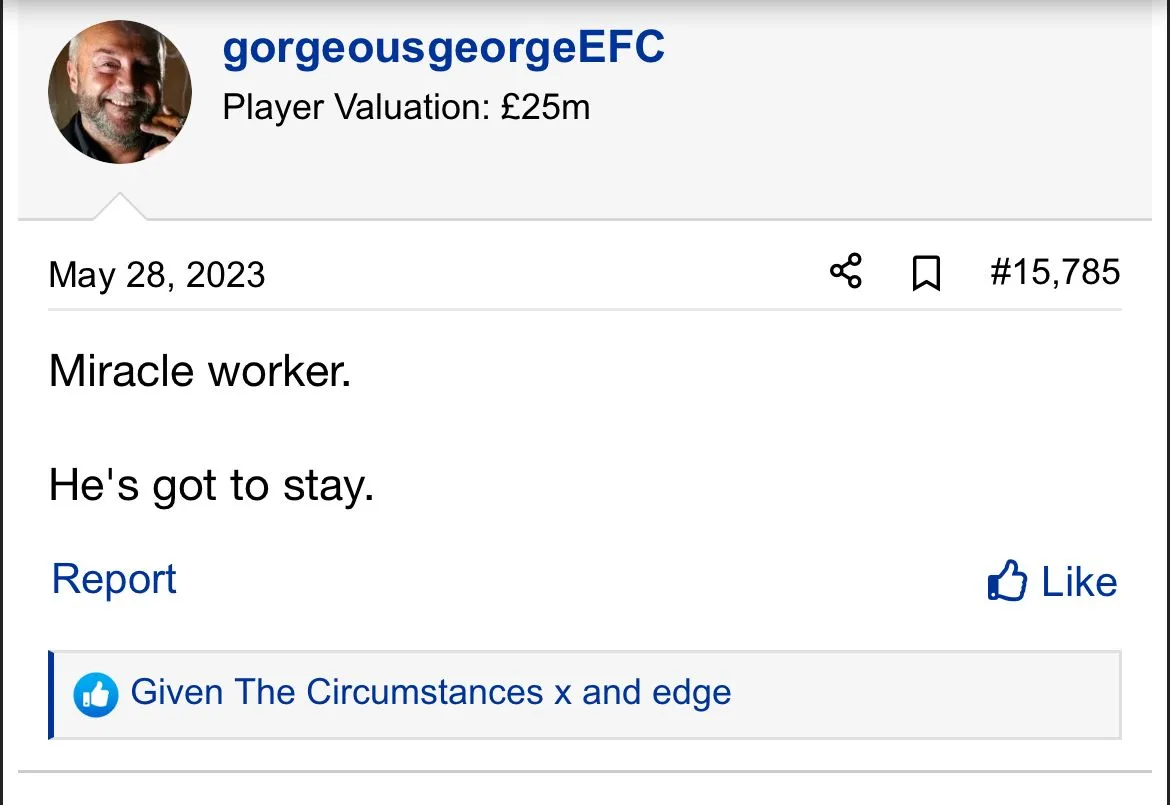
Task: Report this post
Action: point(114,579)
